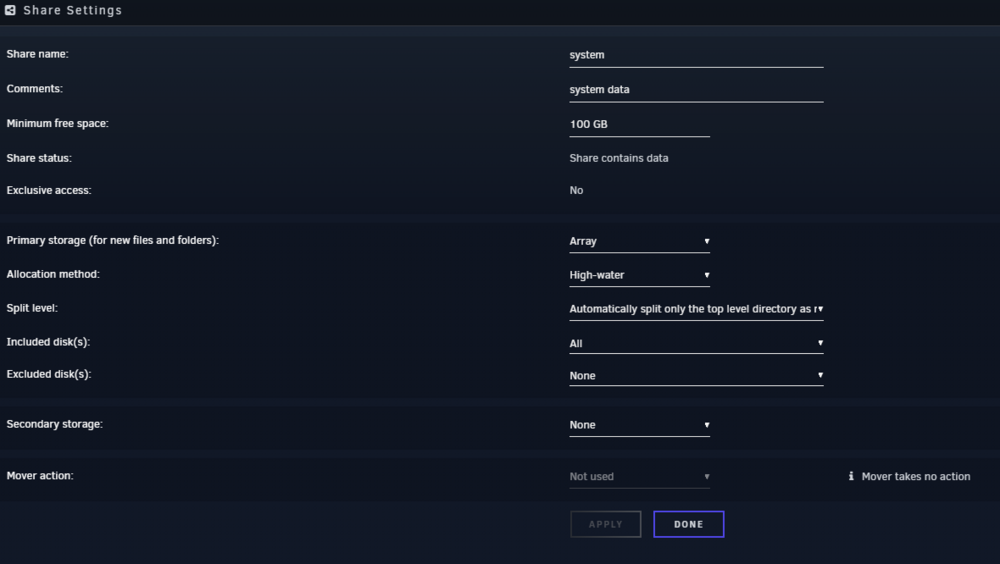This screenshot has height=564, width=1000.
Task: Click the Share status label
Action: click(39, 158)
